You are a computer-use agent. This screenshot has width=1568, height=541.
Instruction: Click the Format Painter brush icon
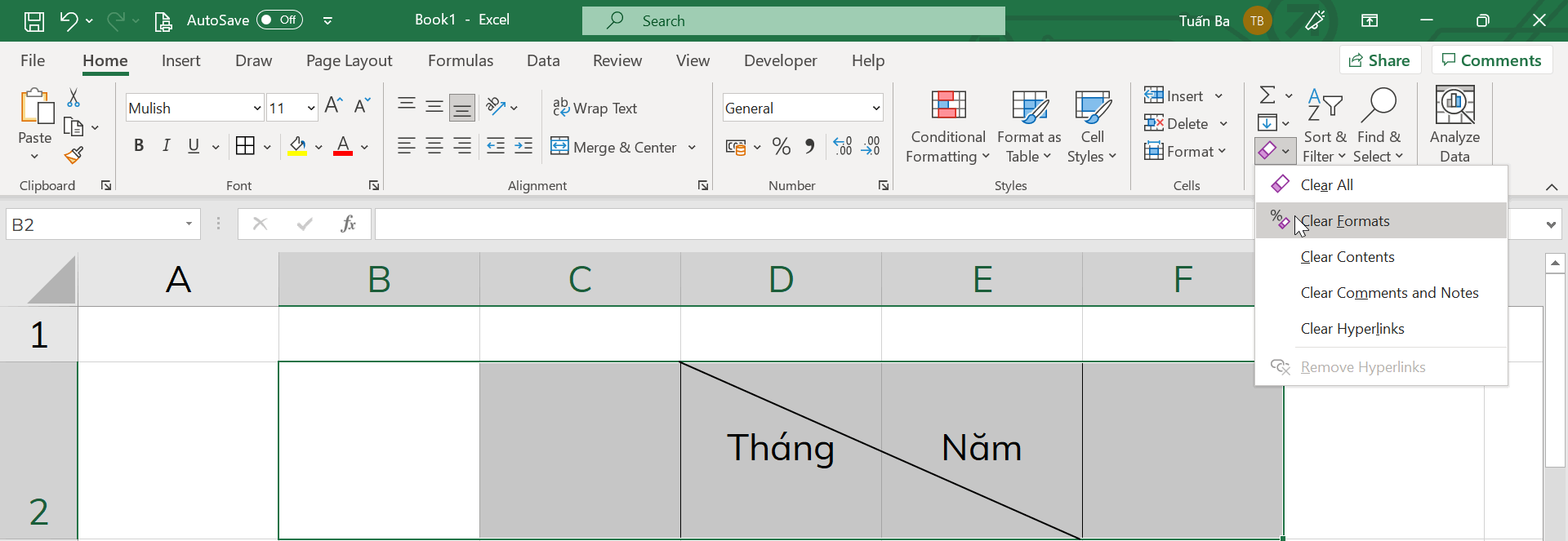[x=73, y=155]
